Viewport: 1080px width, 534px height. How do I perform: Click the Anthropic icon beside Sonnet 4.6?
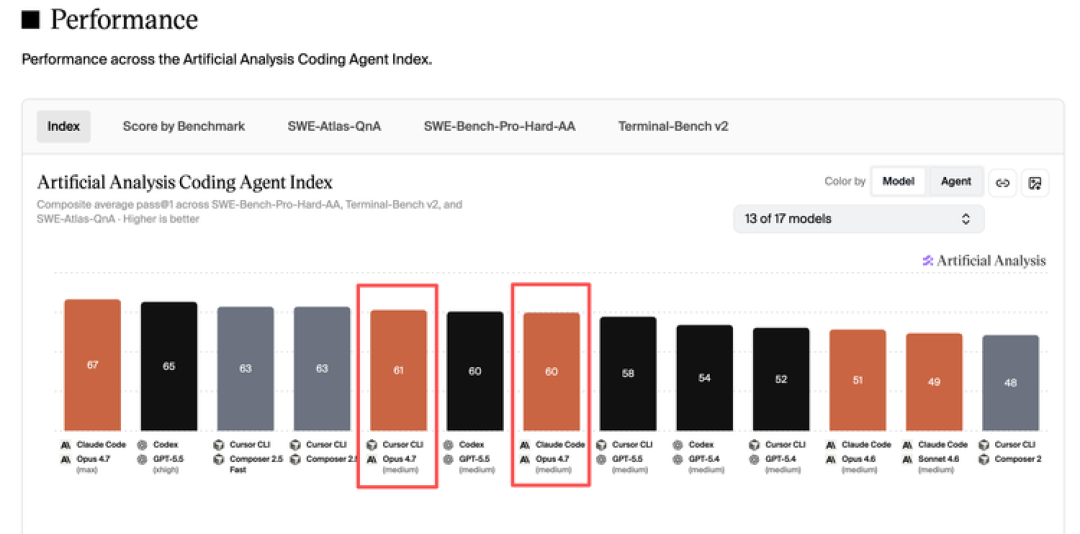[x=908, y=459]
